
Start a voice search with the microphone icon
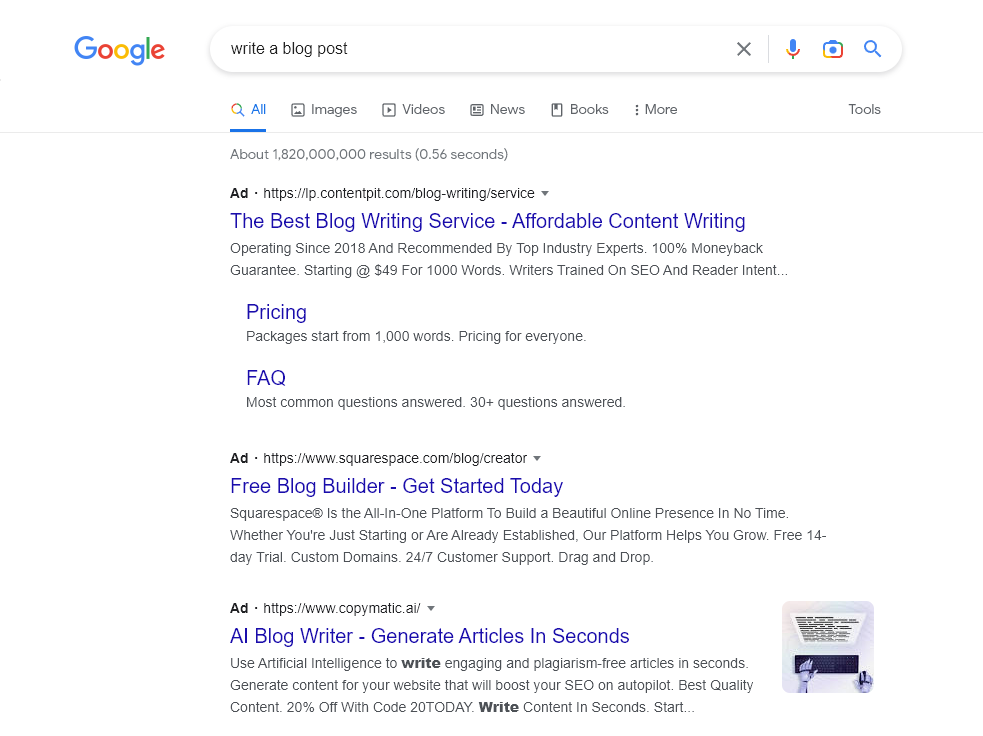click(x=792, y=48)
